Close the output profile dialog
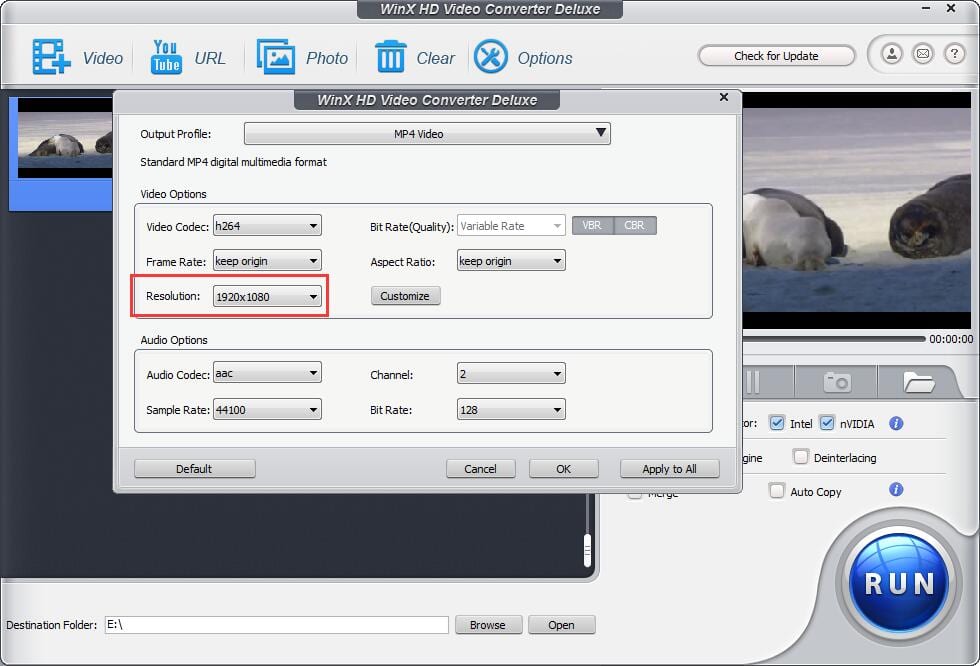980x666 pixels. coord(724,97)
